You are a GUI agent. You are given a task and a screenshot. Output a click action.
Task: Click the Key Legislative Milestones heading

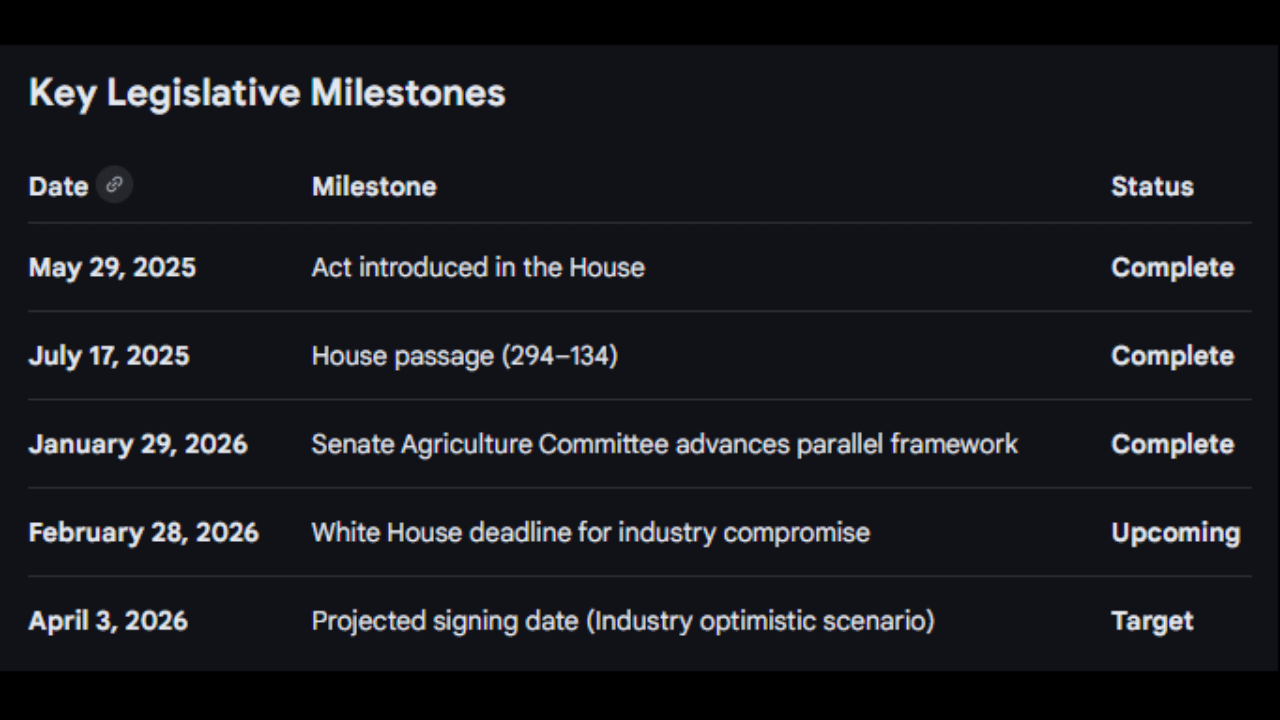pyautogui.click(x=267, y=93)
